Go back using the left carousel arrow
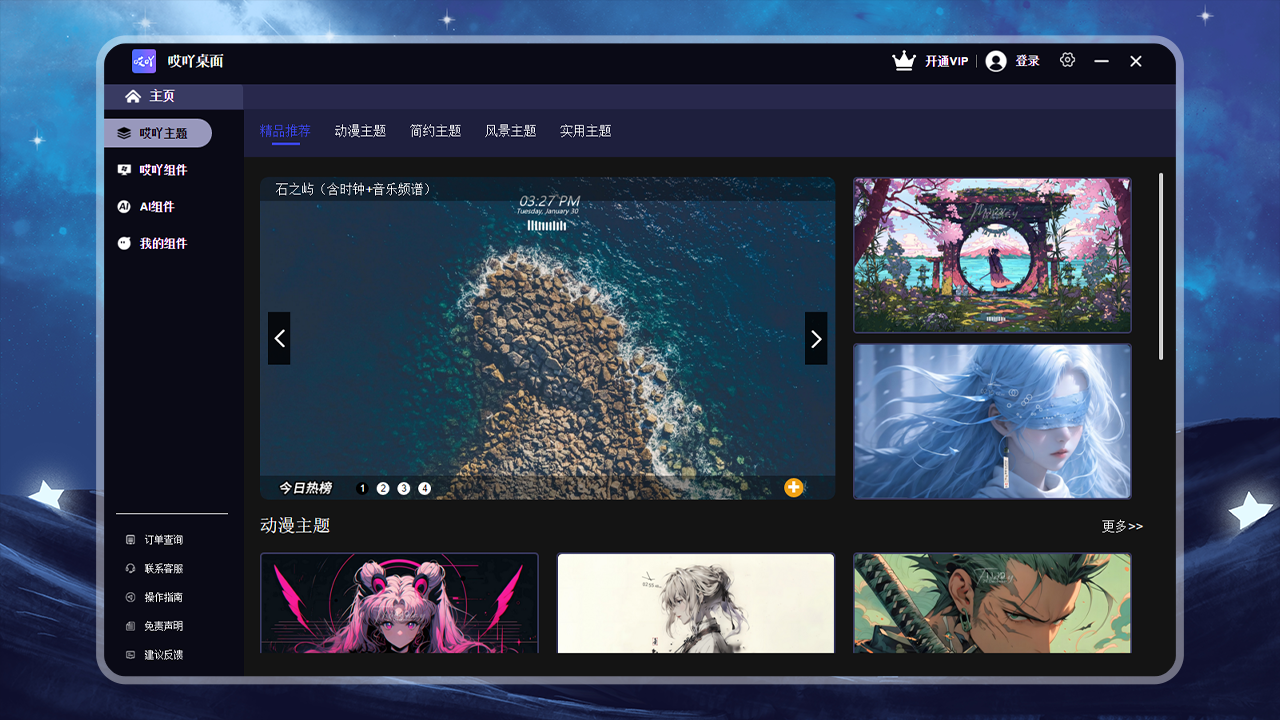Viewport: 1280px width, 720px height. click(x=279, y=338)
